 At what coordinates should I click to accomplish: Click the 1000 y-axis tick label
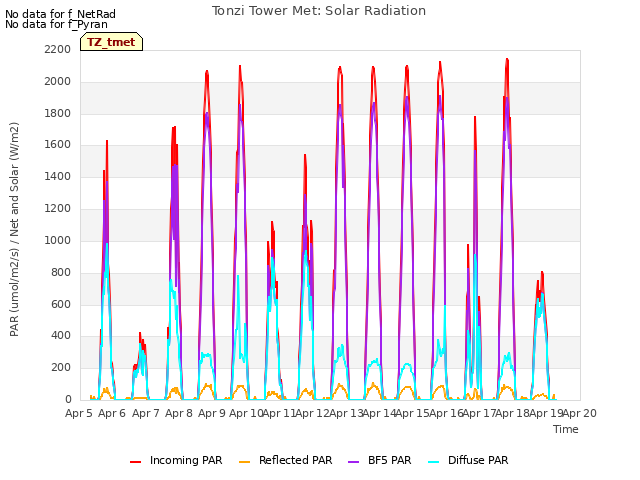[58, 240]
